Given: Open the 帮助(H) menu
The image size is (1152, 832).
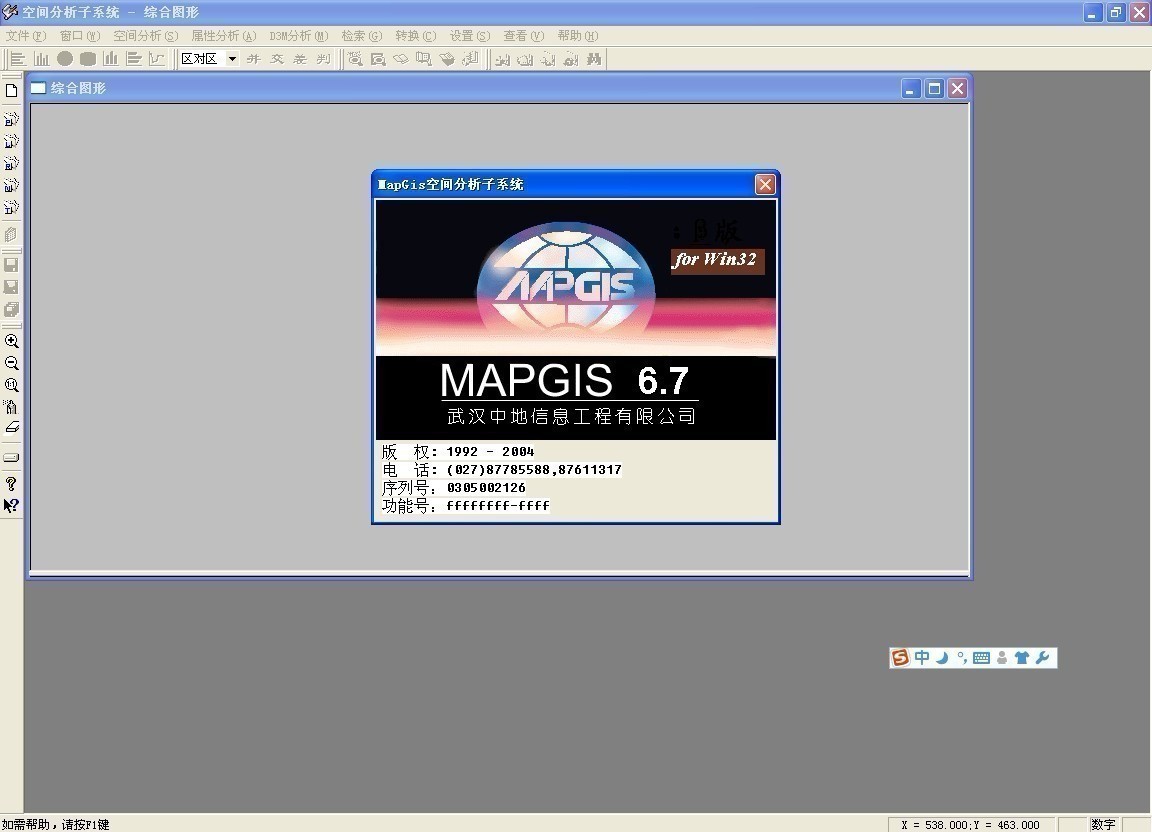Looking at the screenshot, I should [x=577, y=35].
